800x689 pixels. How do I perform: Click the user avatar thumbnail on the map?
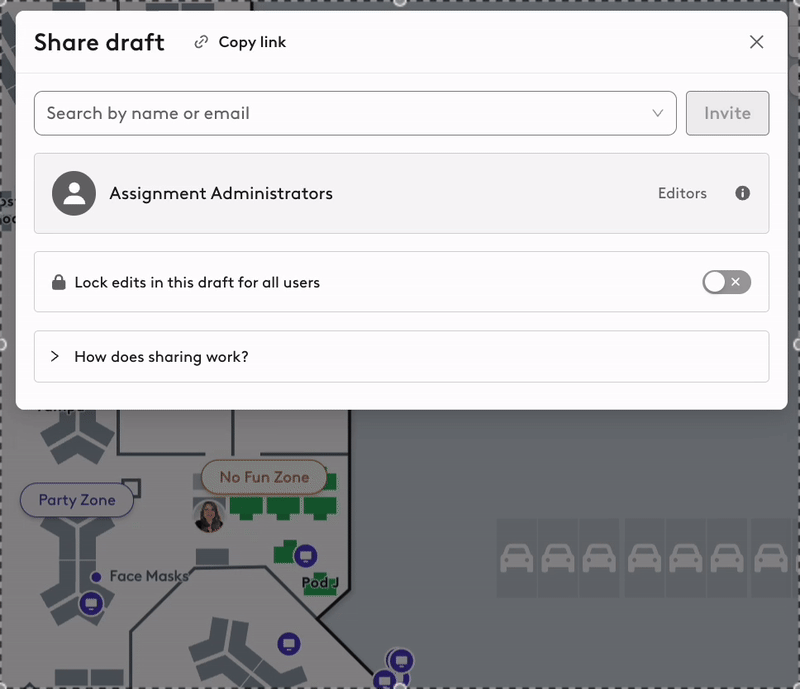[209, 518]
